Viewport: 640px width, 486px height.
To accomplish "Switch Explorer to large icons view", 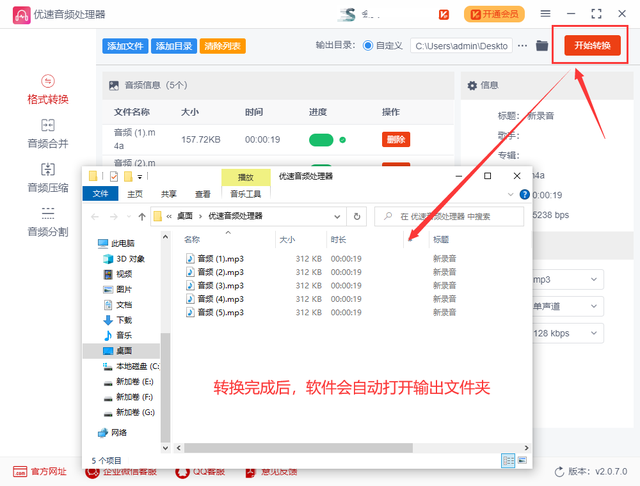I will [x=522, y=460].
